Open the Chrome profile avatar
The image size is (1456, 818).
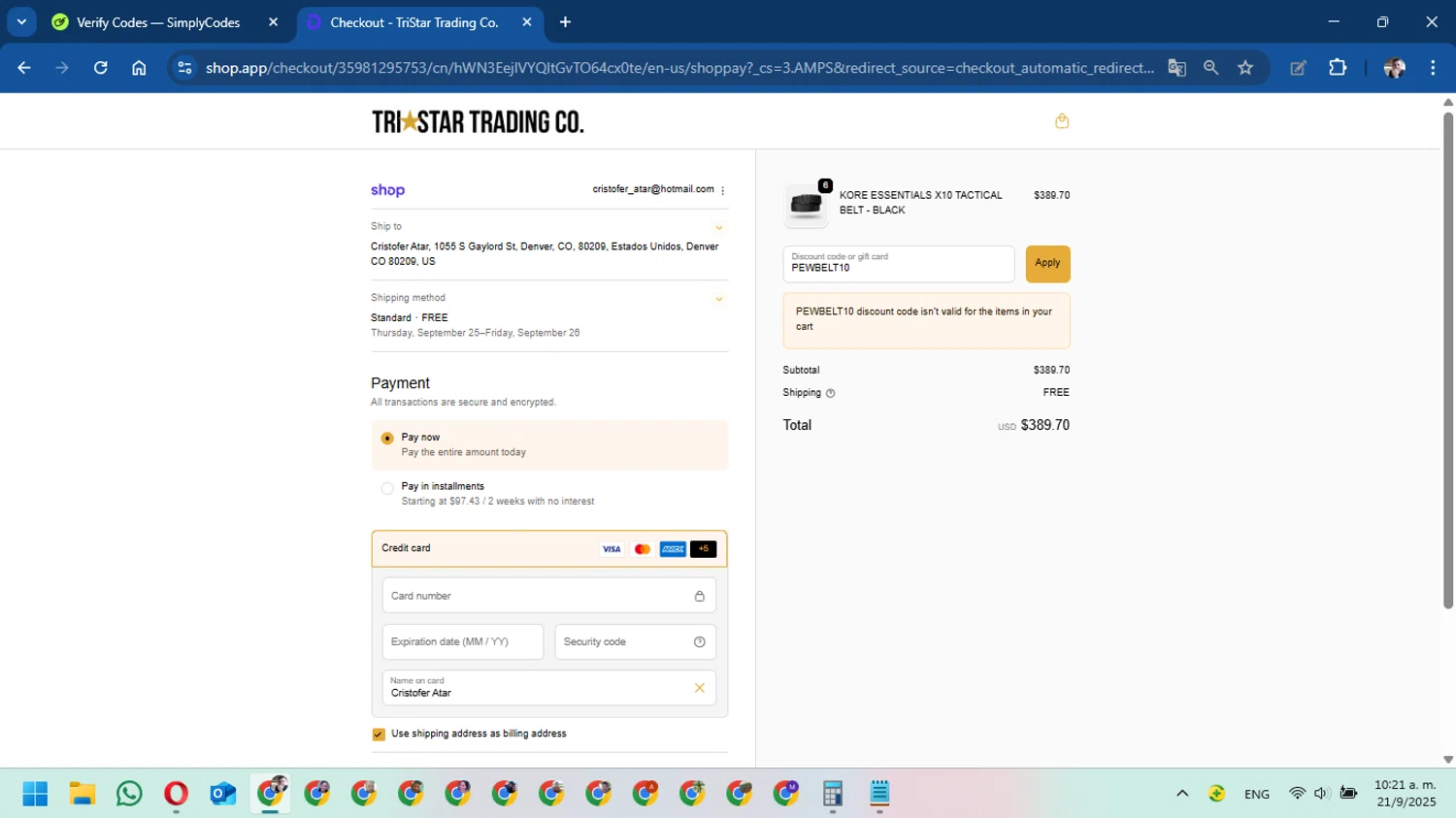[x=1395, y=68]
